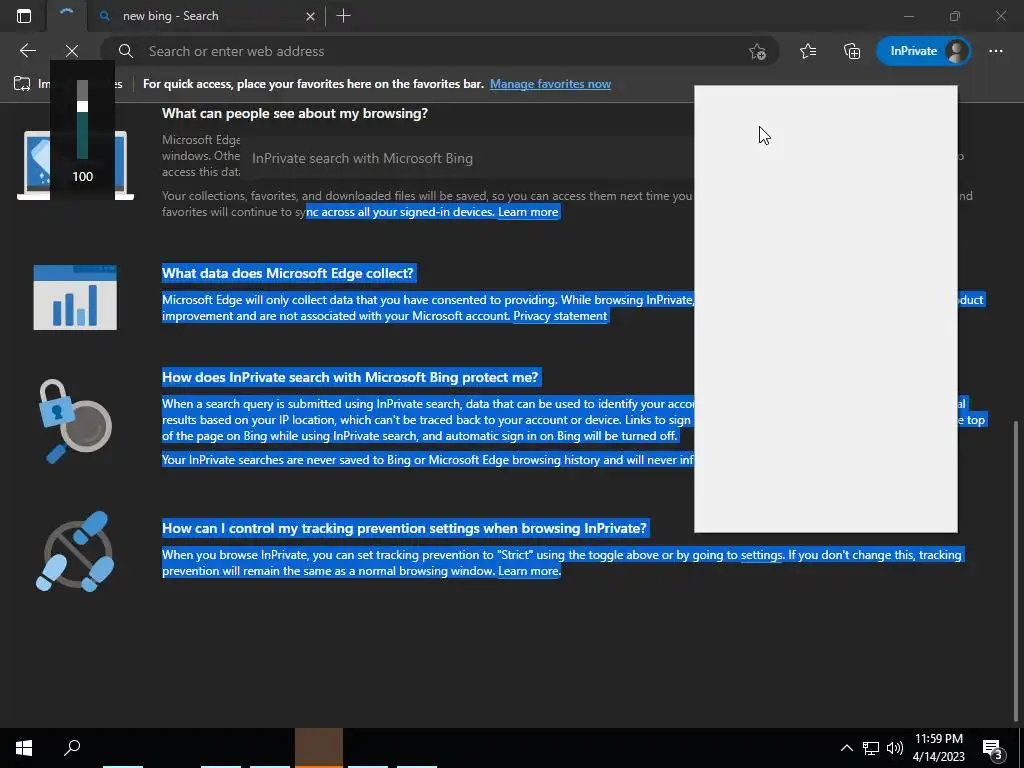Viewport: 1024px width, 768px height.
Task: Select the 'new bing - Search' tab
Action: 206,16
